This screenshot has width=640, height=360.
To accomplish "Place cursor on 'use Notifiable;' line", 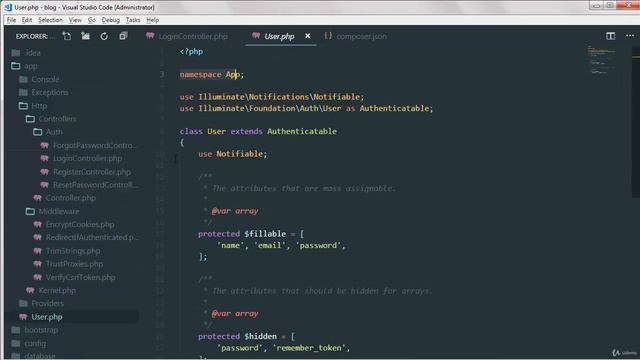I will (x=232, y=154).
